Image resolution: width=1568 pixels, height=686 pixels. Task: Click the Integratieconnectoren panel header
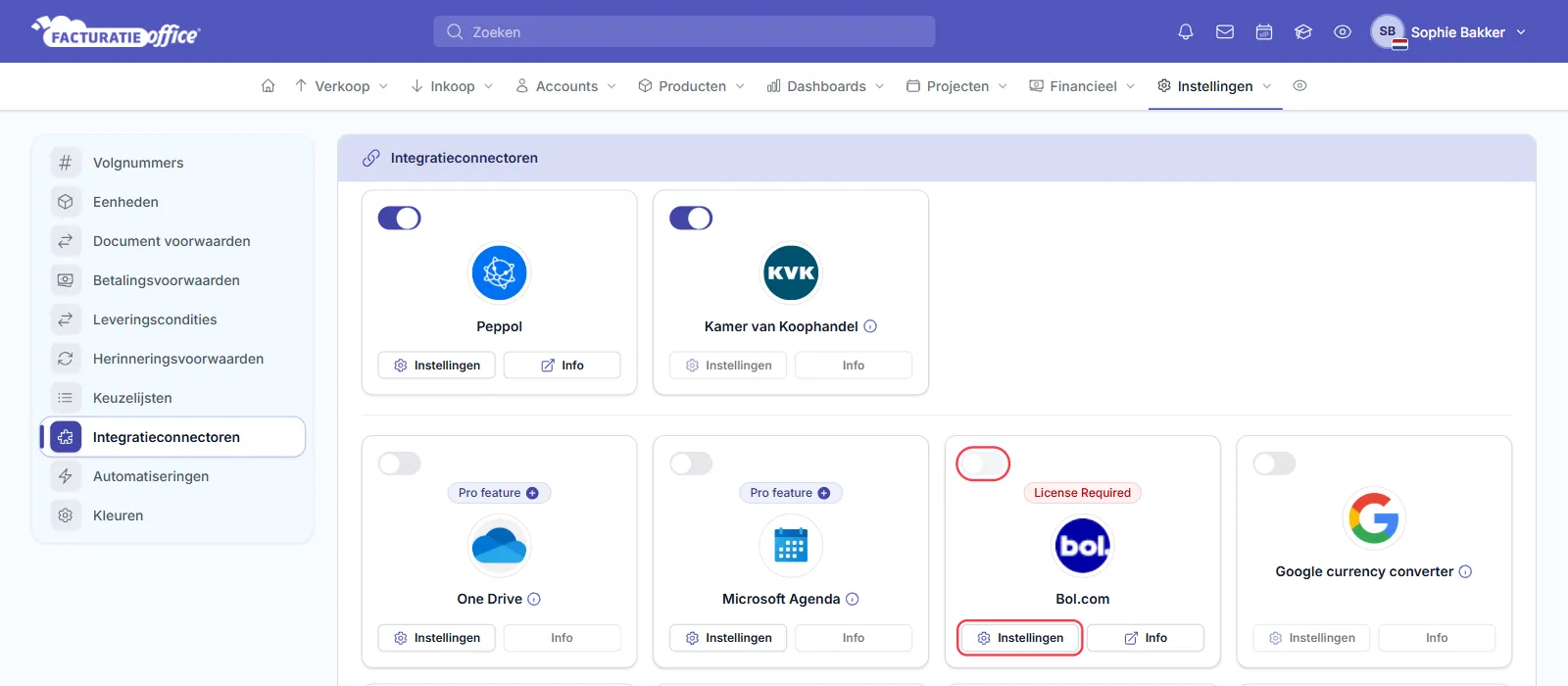click(x=937, y=158)
